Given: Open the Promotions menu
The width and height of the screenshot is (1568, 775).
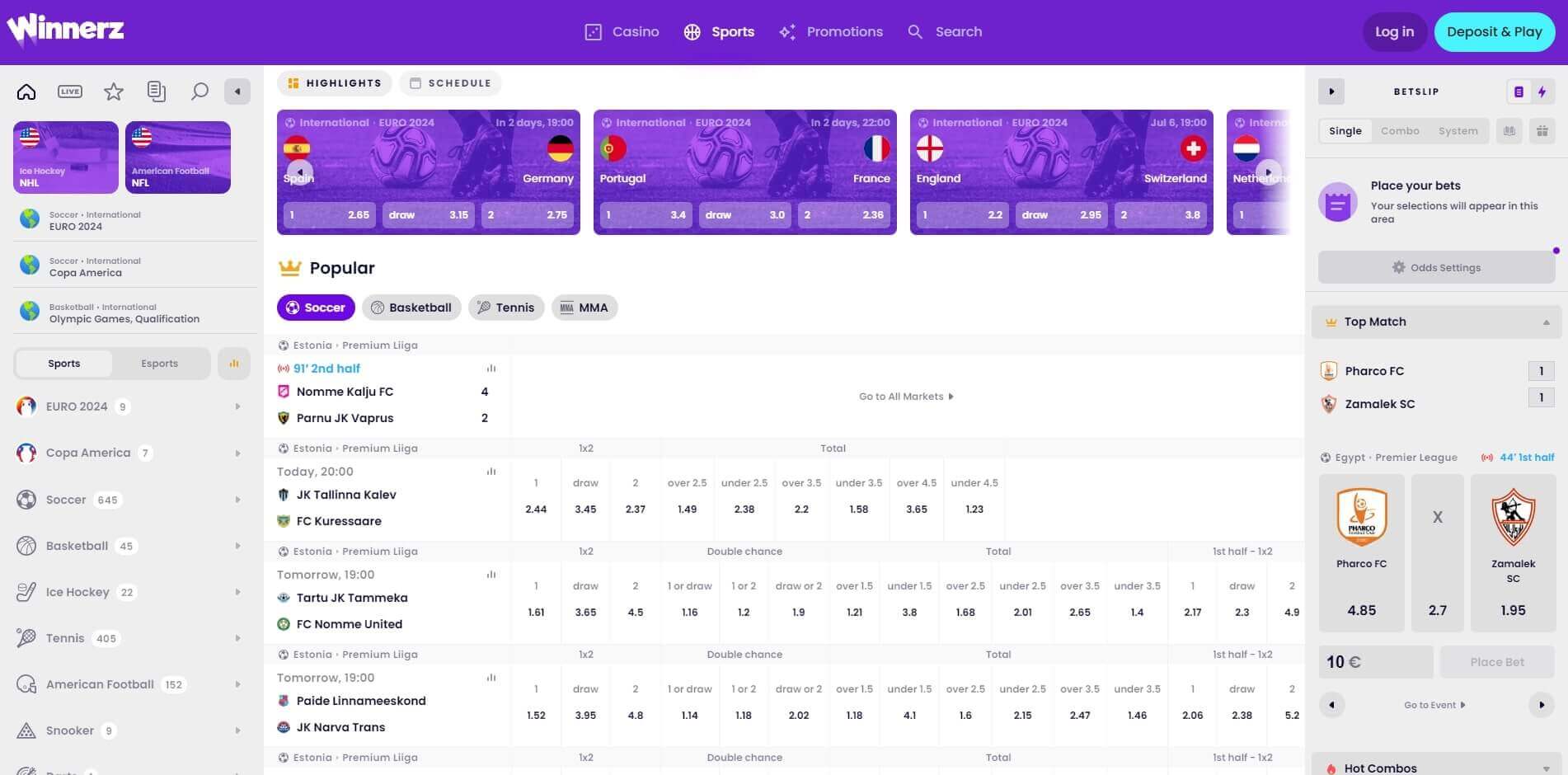Looking at the screenshot, I should point(831,31).
